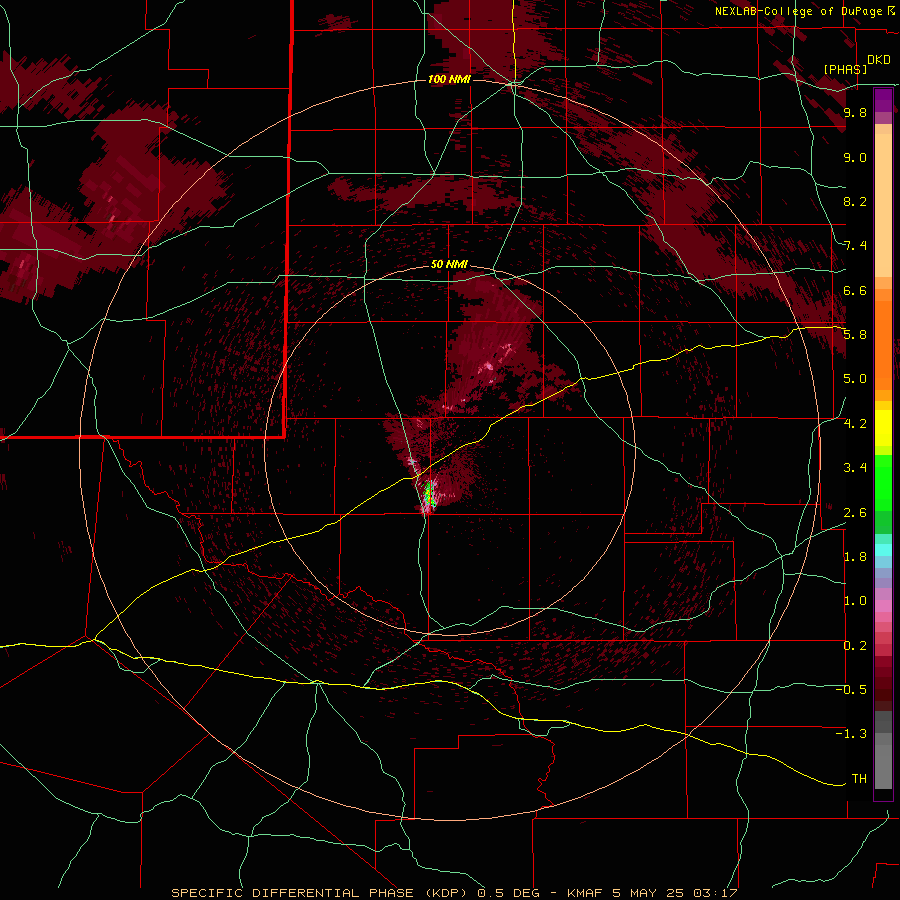Click the 7.4 value on color scale
This screenshot has height=900, width=900.
[855, 246]
